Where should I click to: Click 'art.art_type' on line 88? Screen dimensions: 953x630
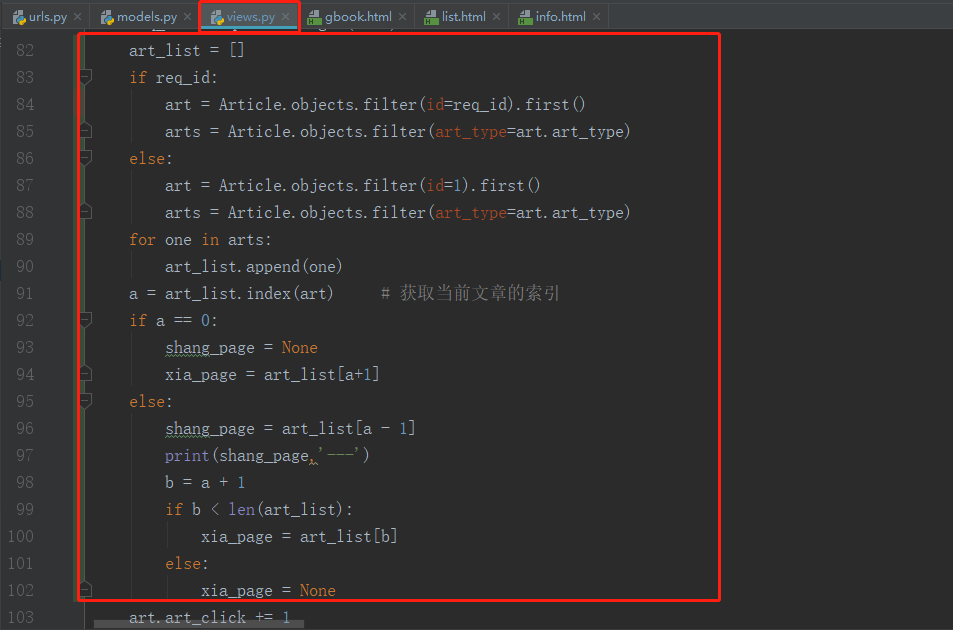point(569,213)
